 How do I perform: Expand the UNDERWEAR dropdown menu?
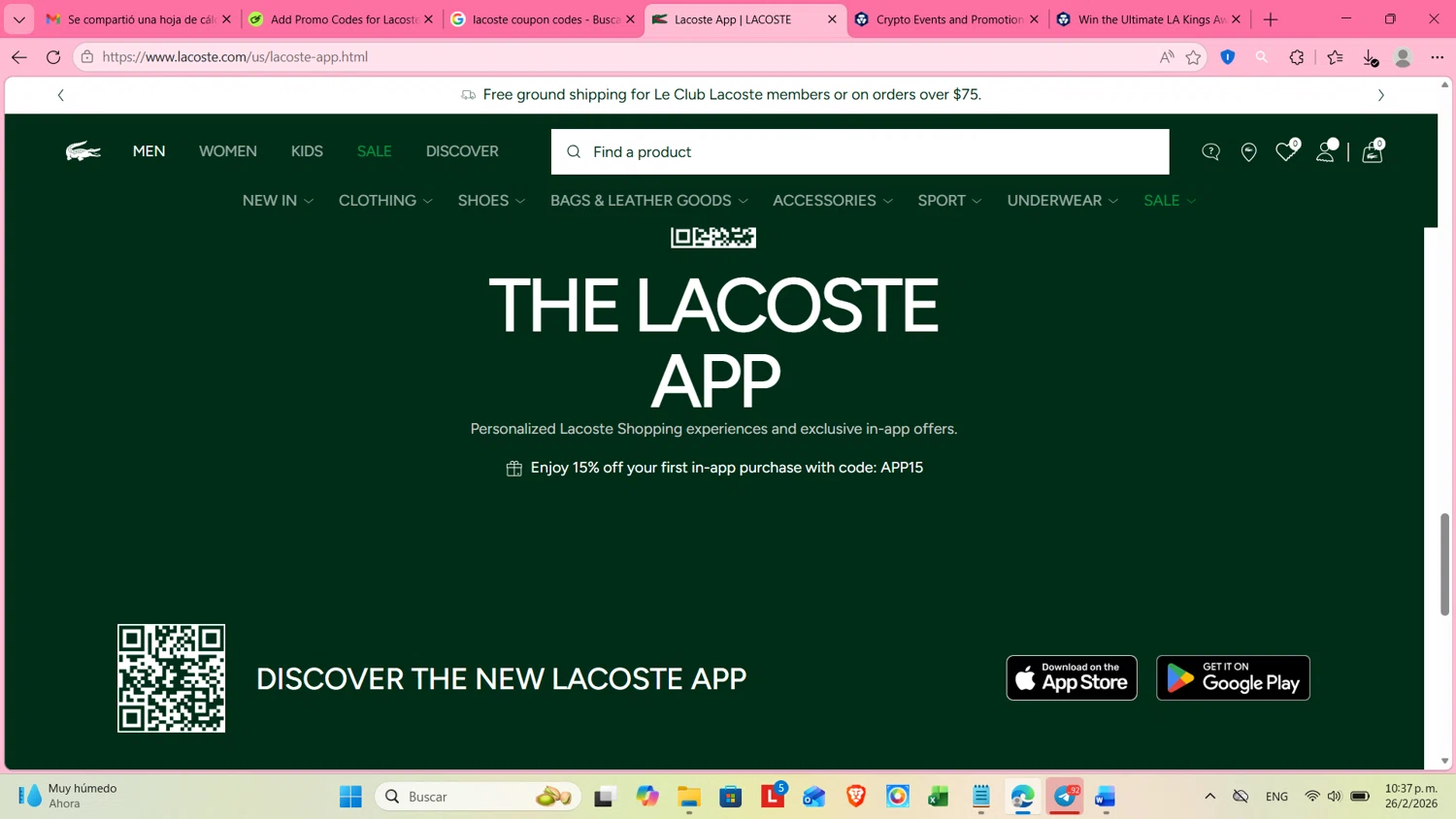coord(1063,201)
